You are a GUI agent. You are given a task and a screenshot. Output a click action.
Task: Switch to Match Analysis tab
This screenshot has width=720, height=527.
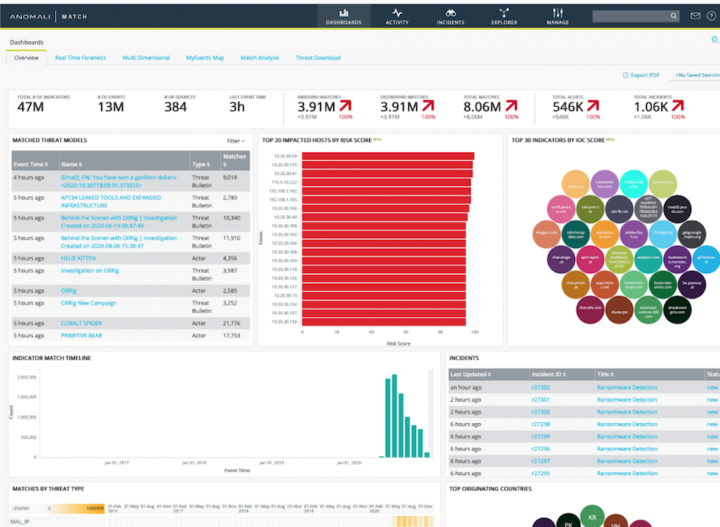[x=259, y=58]
